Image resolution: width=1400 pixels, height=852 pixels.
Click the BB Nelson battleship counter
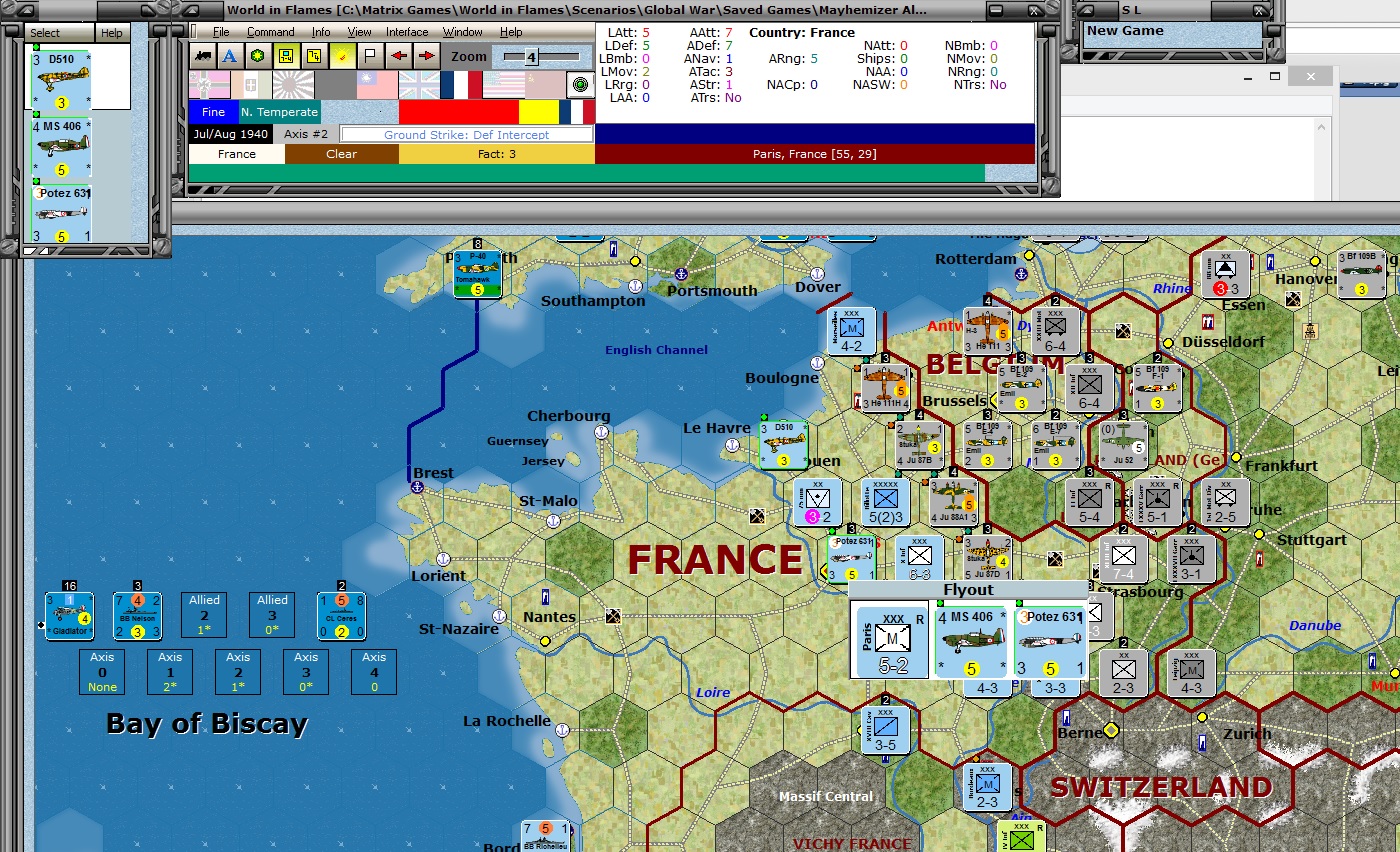click(x=138, y=617)
